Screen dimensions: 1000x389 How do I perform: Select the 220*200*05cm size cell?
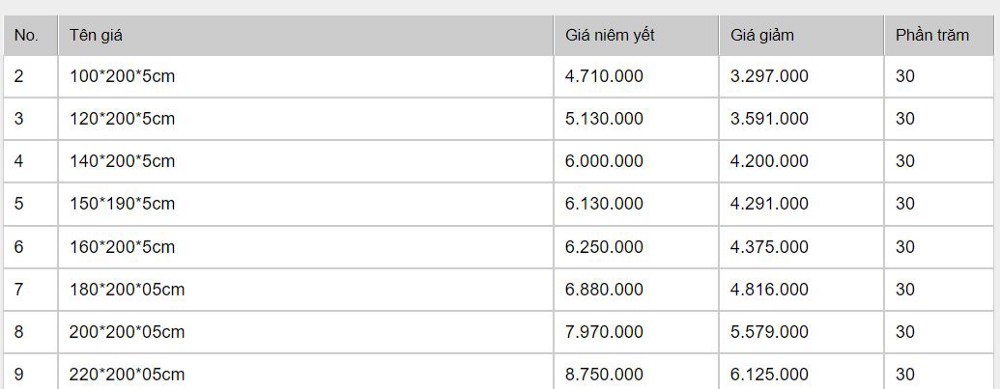click(305, 372)
